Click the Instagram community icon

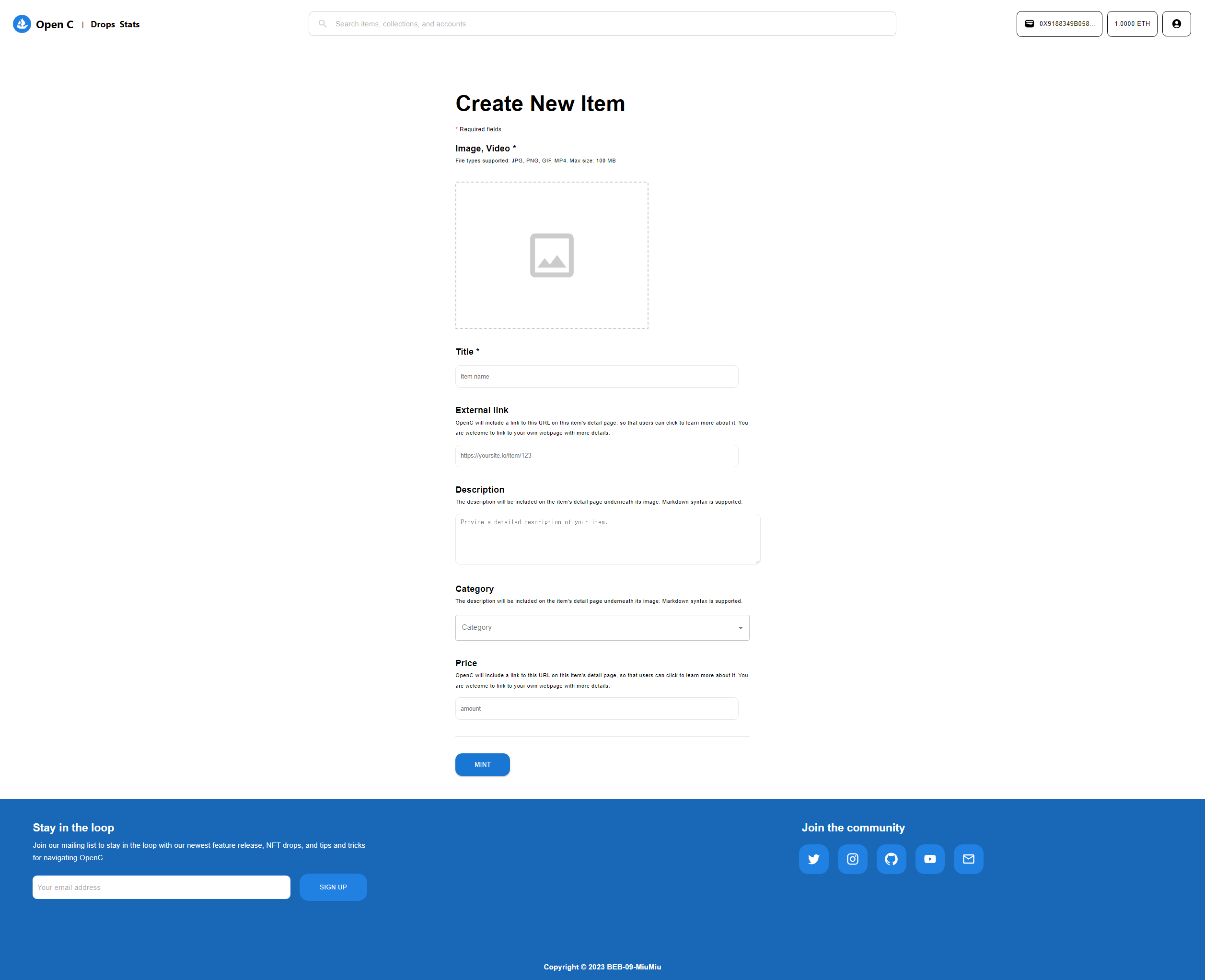pos(852,858)
